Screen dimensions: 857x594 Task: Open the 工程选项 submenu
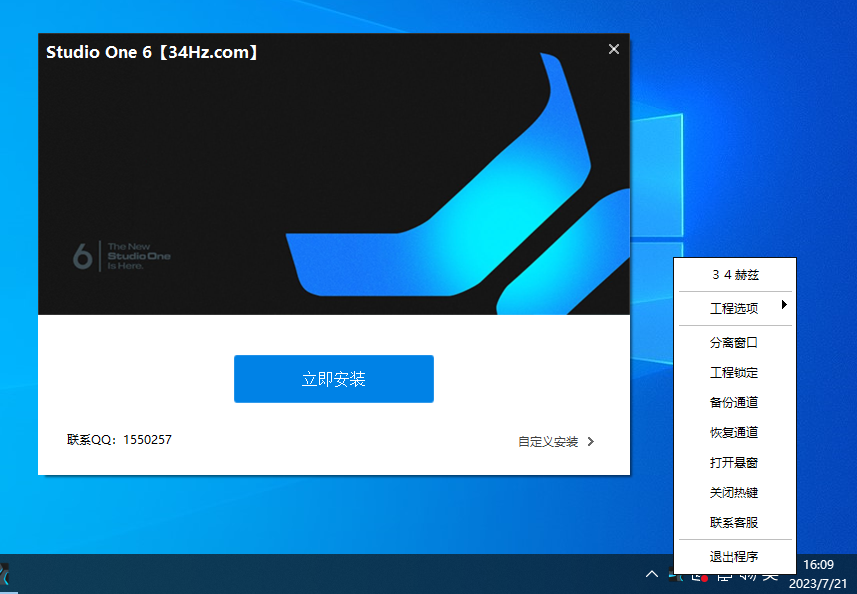pos(735,309)
